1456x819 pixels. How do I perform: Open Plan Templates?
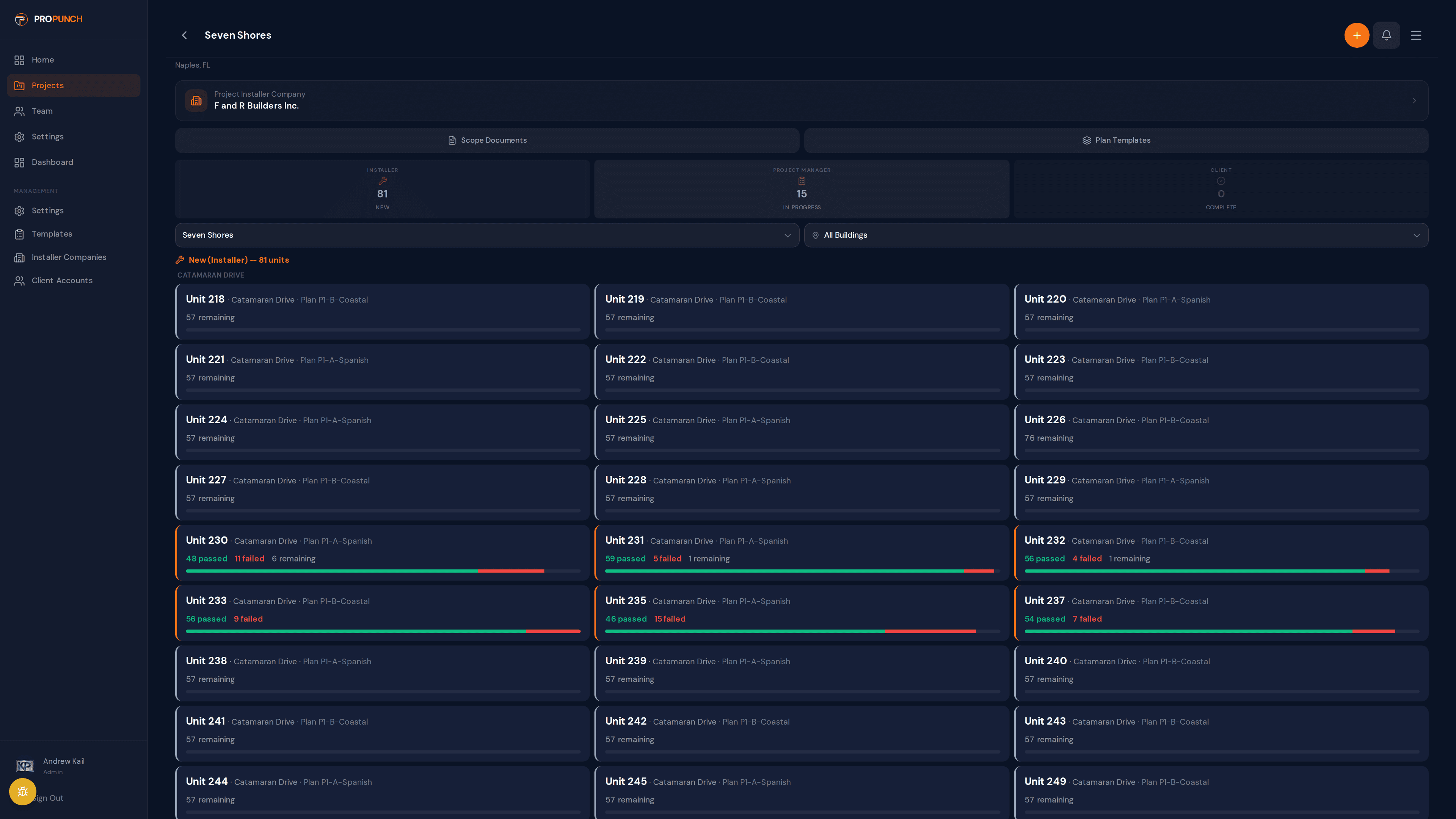1116,140
